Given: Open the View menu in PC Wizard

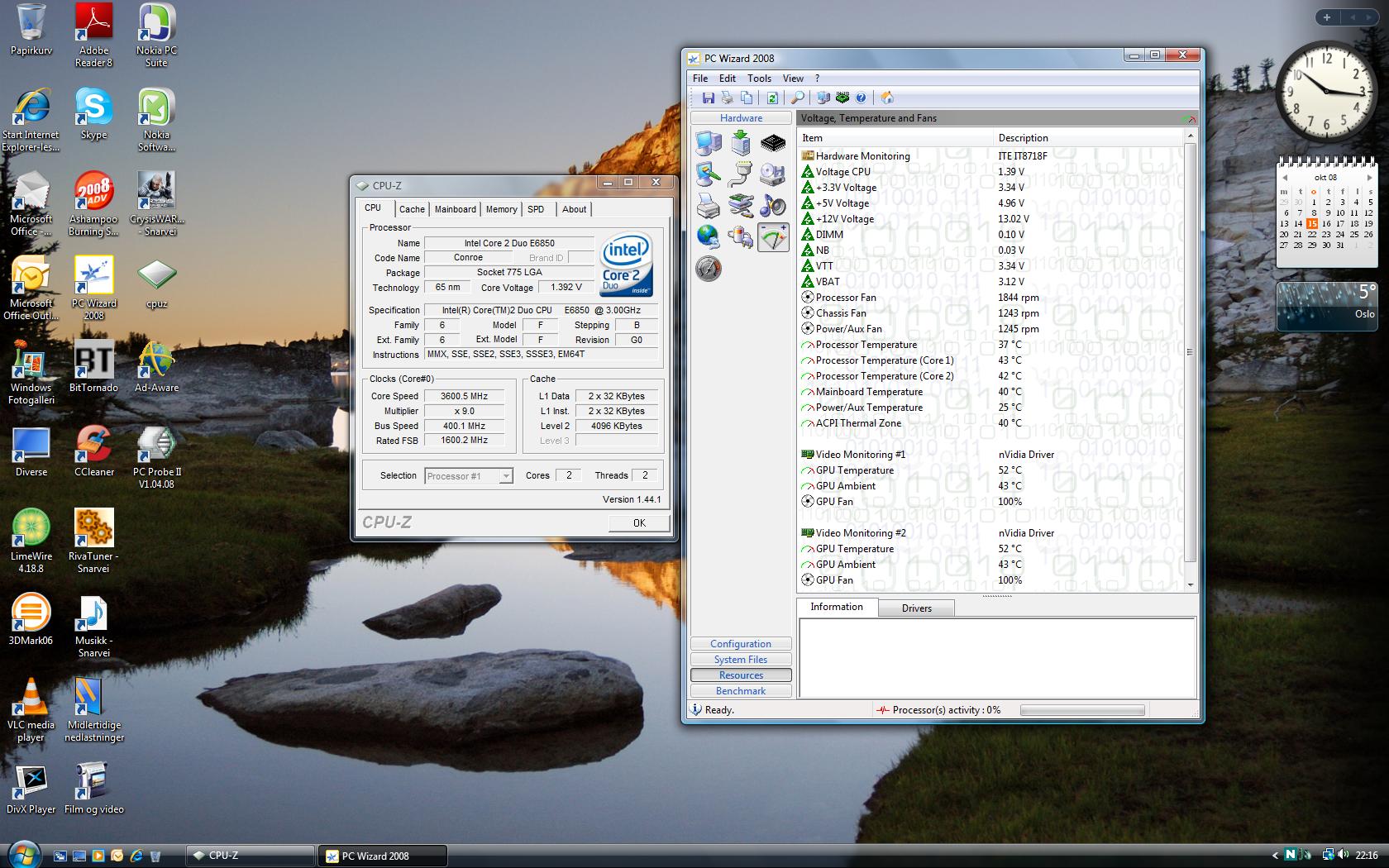Looking at the screenshot, I should coord(793,79).
